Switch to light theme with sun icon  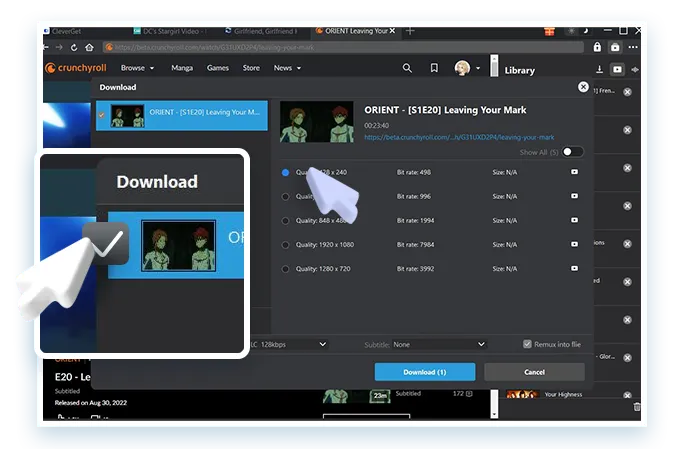pyautogui.click(x=571, y=31)
